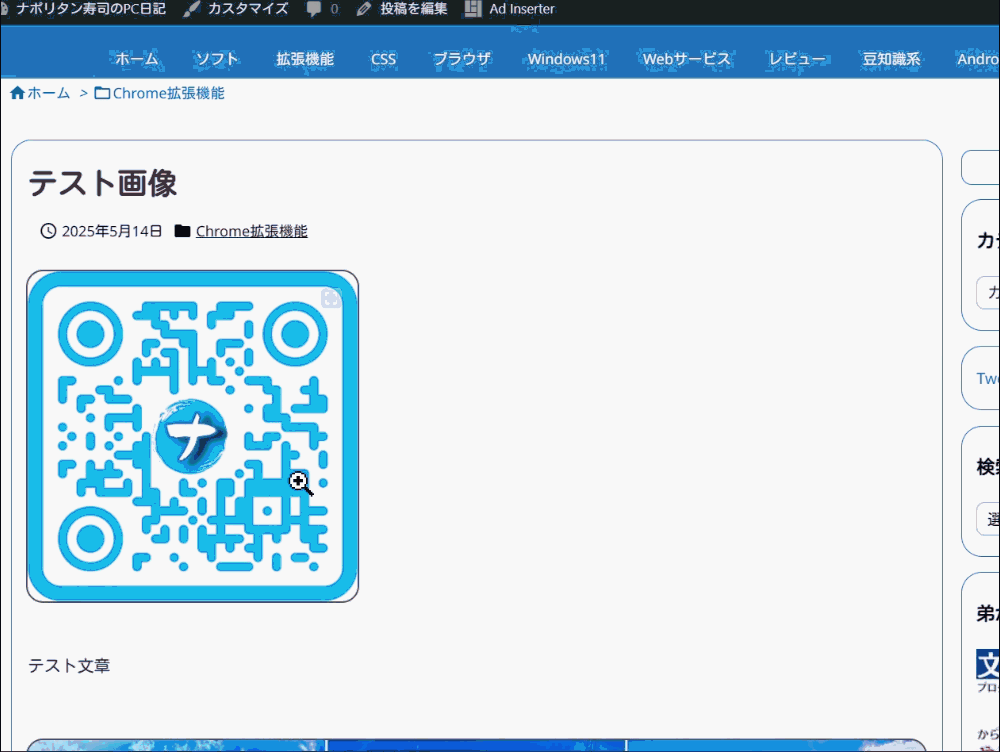Click Chrome拡張機能 breadcrumb link
The image size is (1000, 752).
[168, 93]
